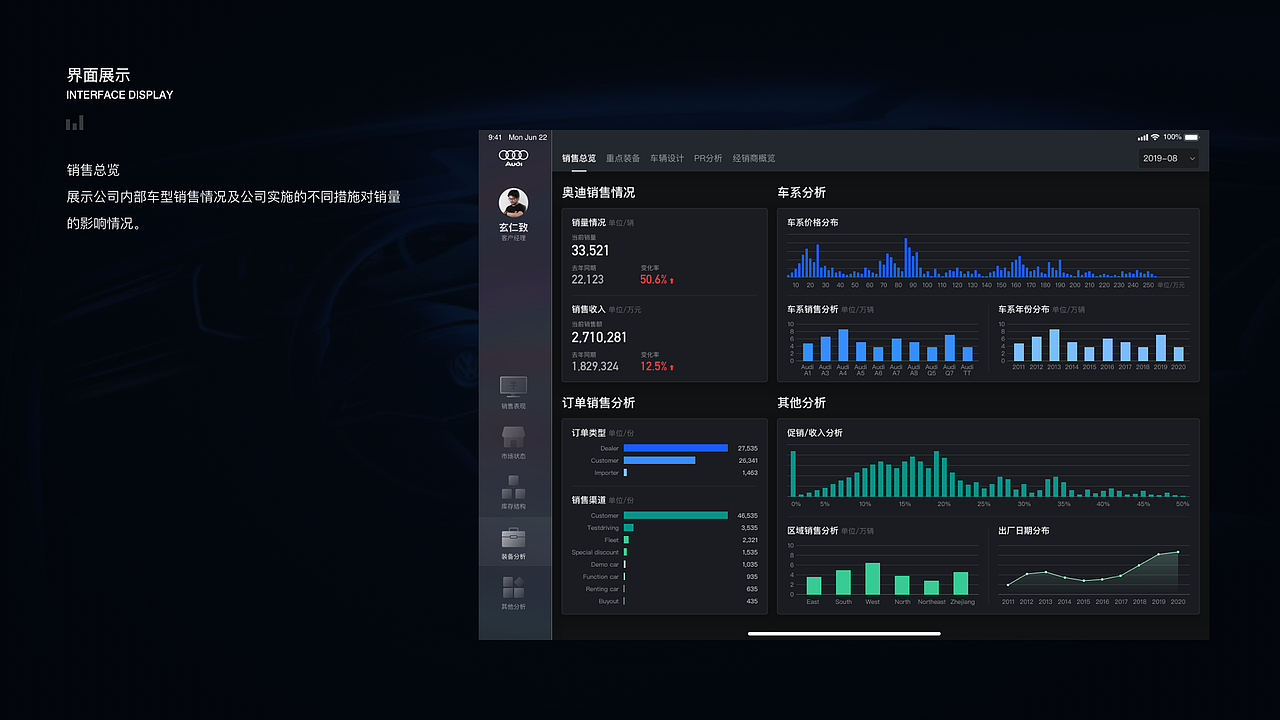Screen dimensions: 1280x720
Task: Click the 9:41 clock in status bar
Action: pos(495,137)
